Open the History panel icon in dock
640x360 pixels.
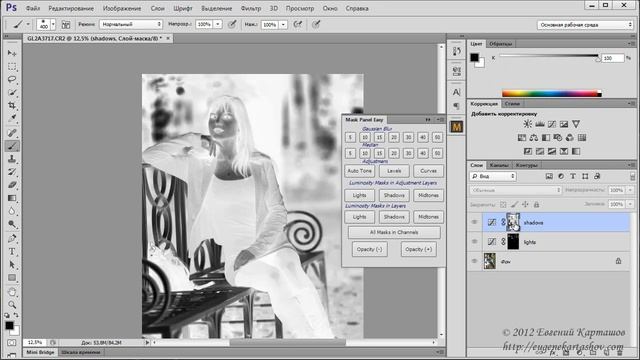(457, 51)
